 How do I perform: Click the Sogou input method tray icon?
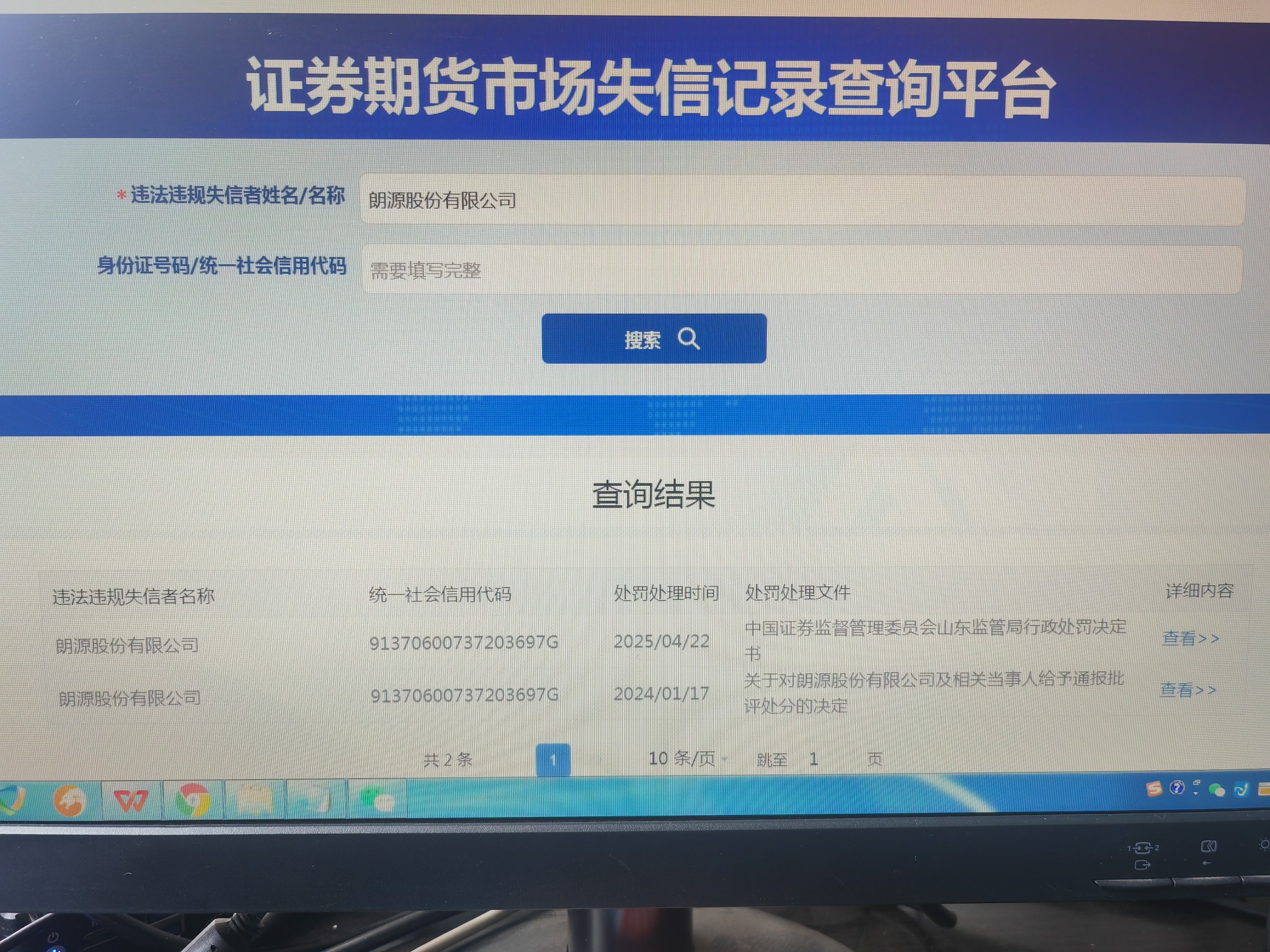1154,788
